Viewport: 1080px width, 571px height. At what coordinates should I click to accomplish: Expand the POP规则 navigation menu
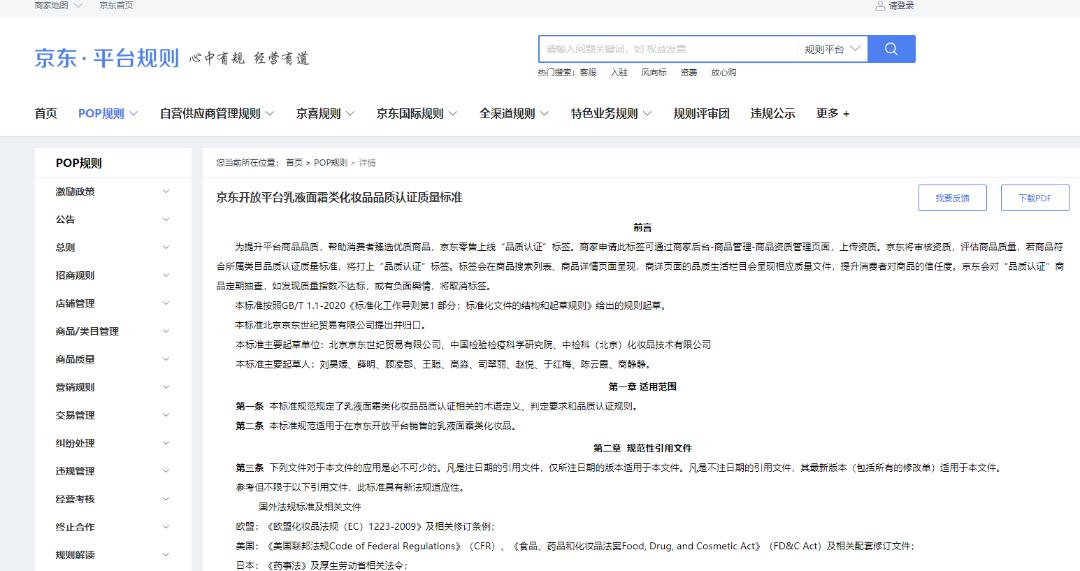pyautogui.click(x=108, y=114)
